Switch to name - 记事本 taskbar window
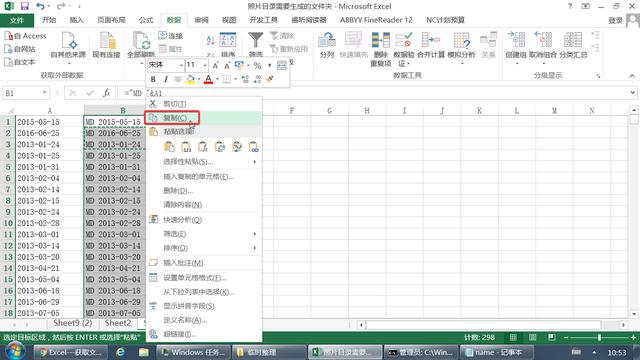Screen dimensions: 640x360 (x=496, y=352)
